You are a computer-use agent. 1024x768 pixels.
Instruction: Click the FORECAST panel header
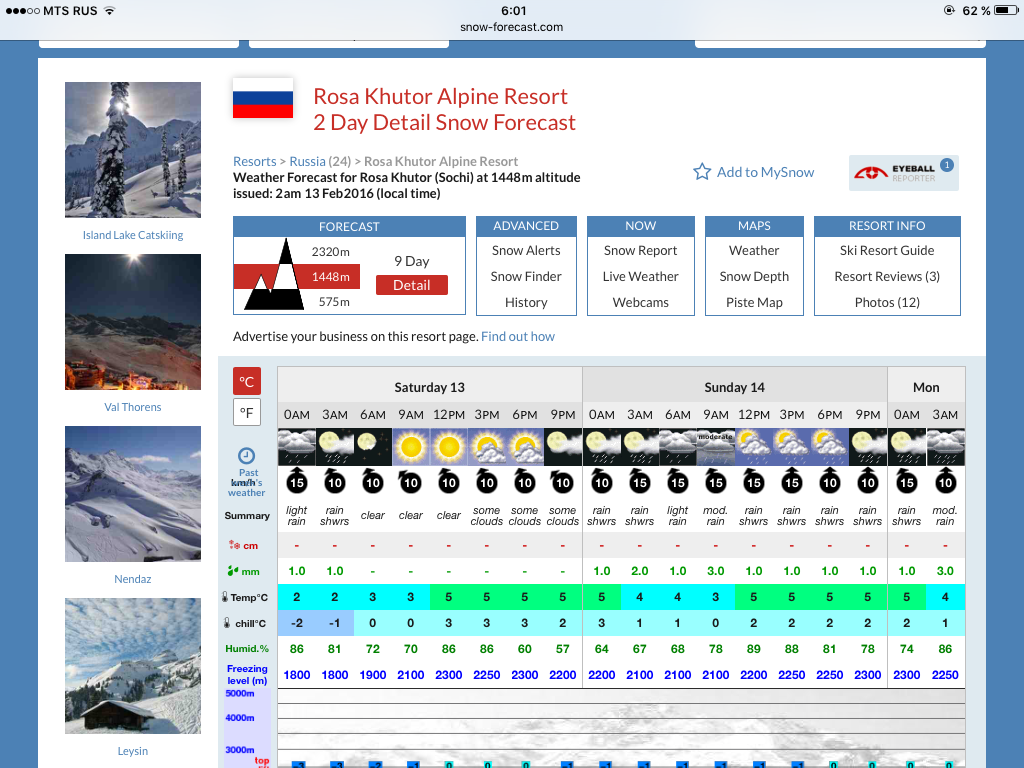349,227
